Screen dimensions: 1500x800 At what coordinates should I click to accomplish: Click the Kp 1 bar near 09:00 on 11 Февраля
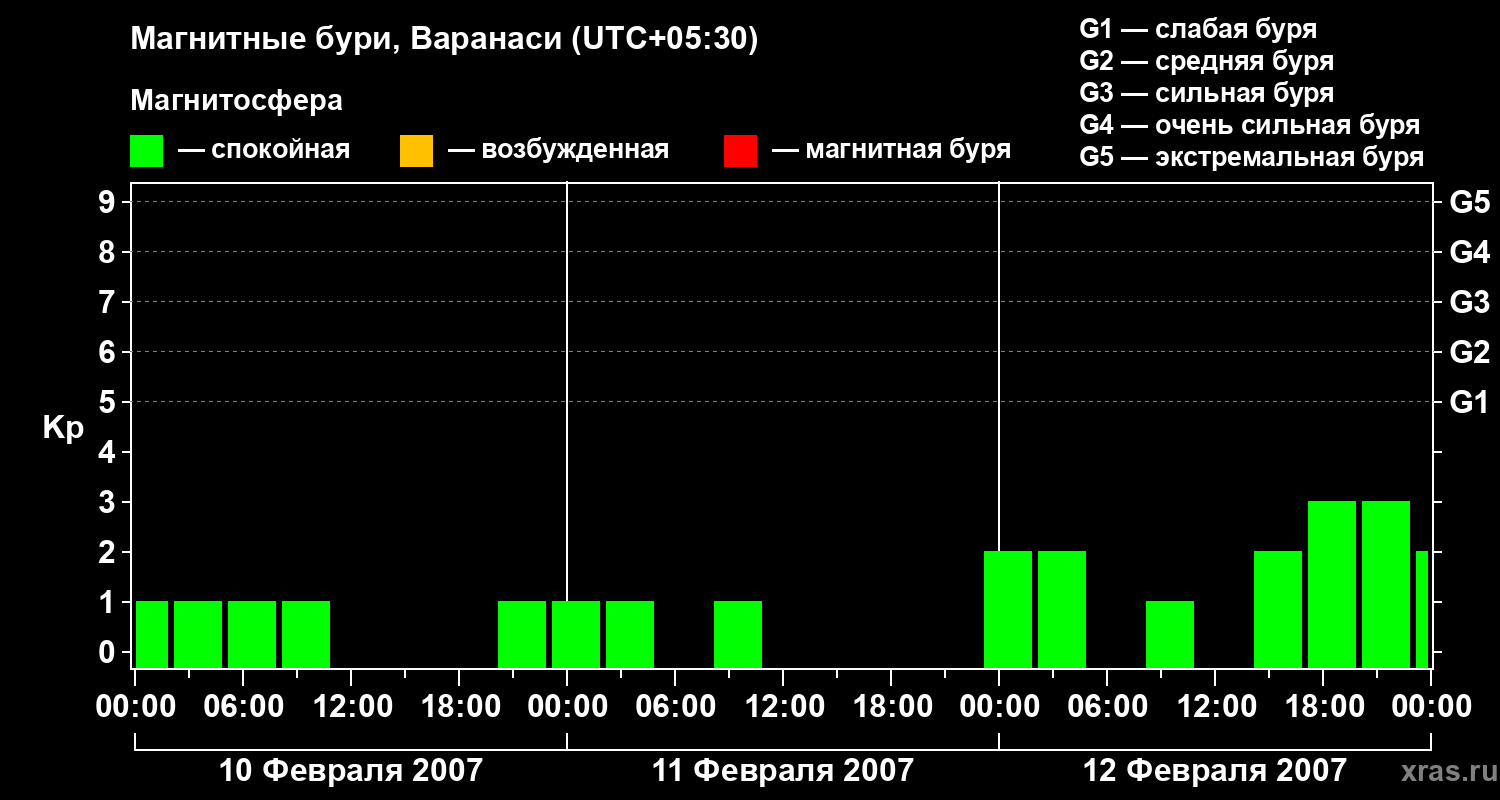(x=738, y=634)
